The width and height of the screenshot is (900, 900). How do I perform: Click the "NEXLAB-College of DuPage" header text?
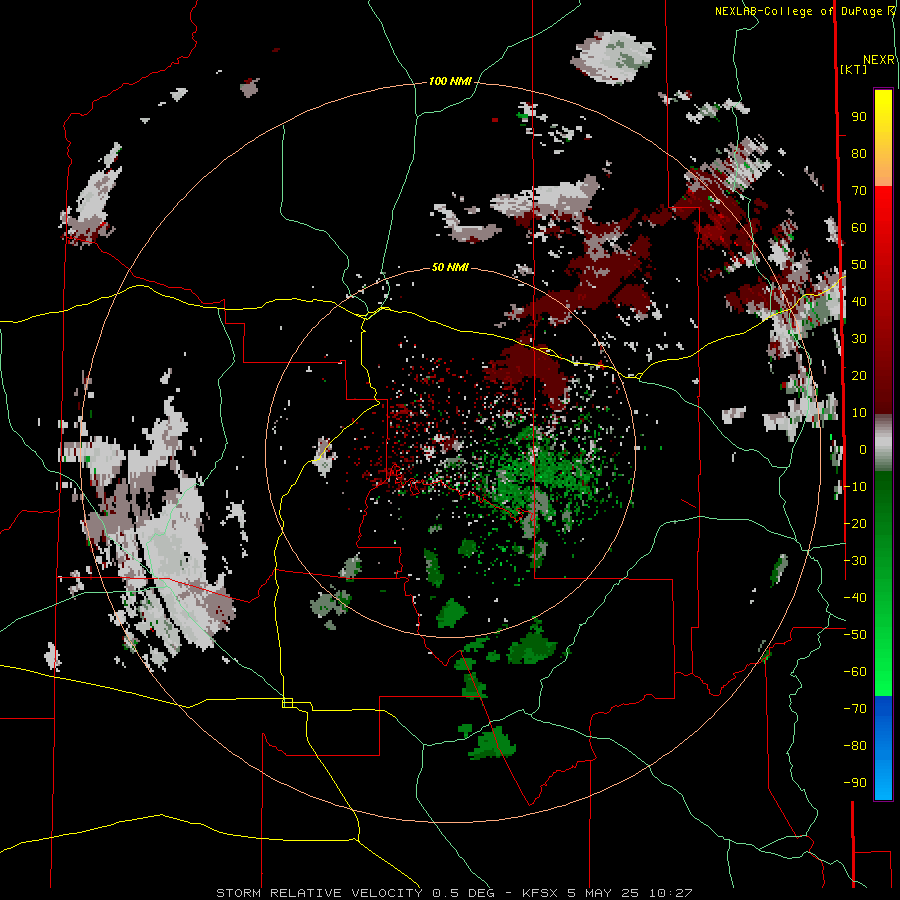(x=798, y=11)
